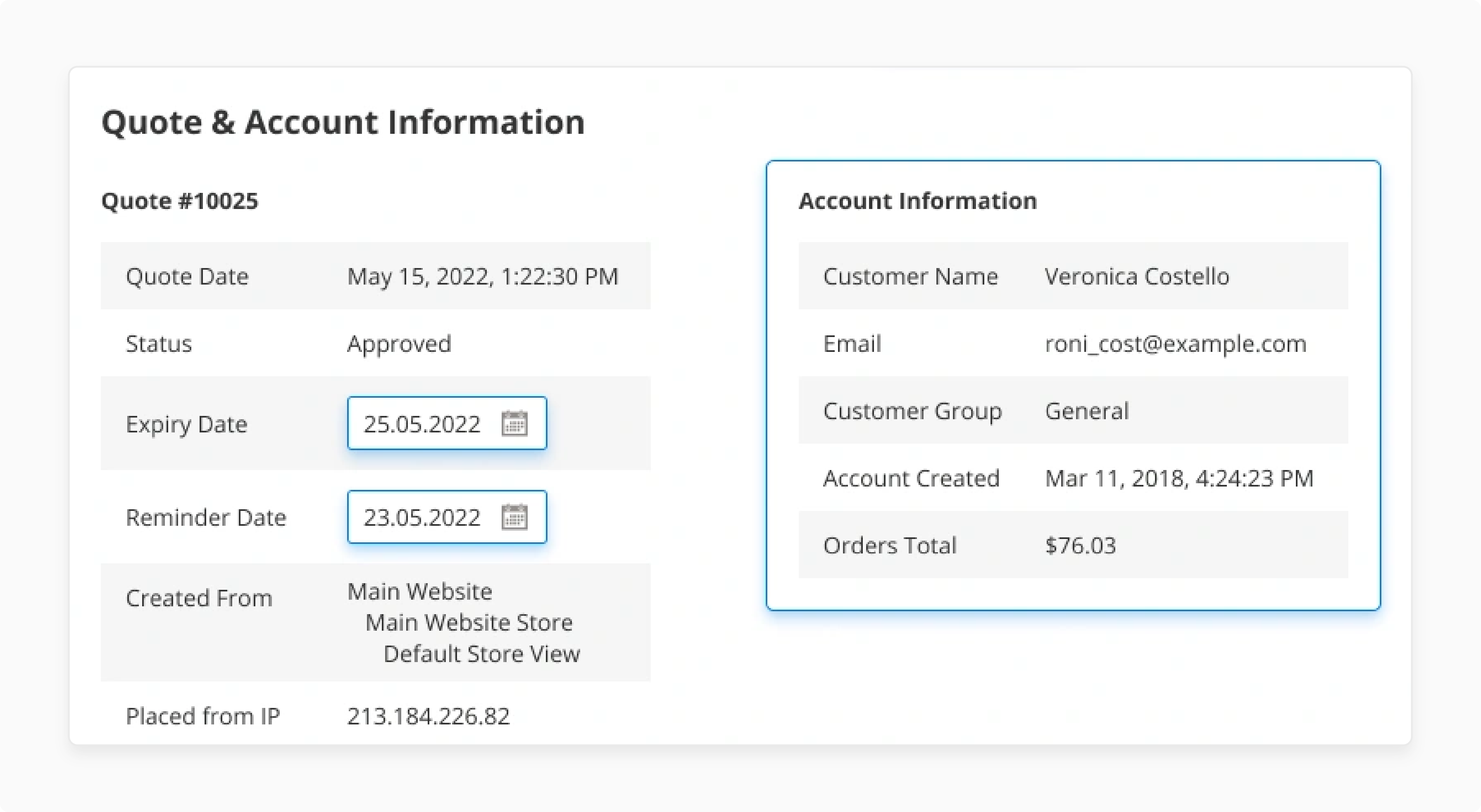This screenshot has height=812, width=1481.
Task: Select the Main Website text
Action: pos(420,591)
